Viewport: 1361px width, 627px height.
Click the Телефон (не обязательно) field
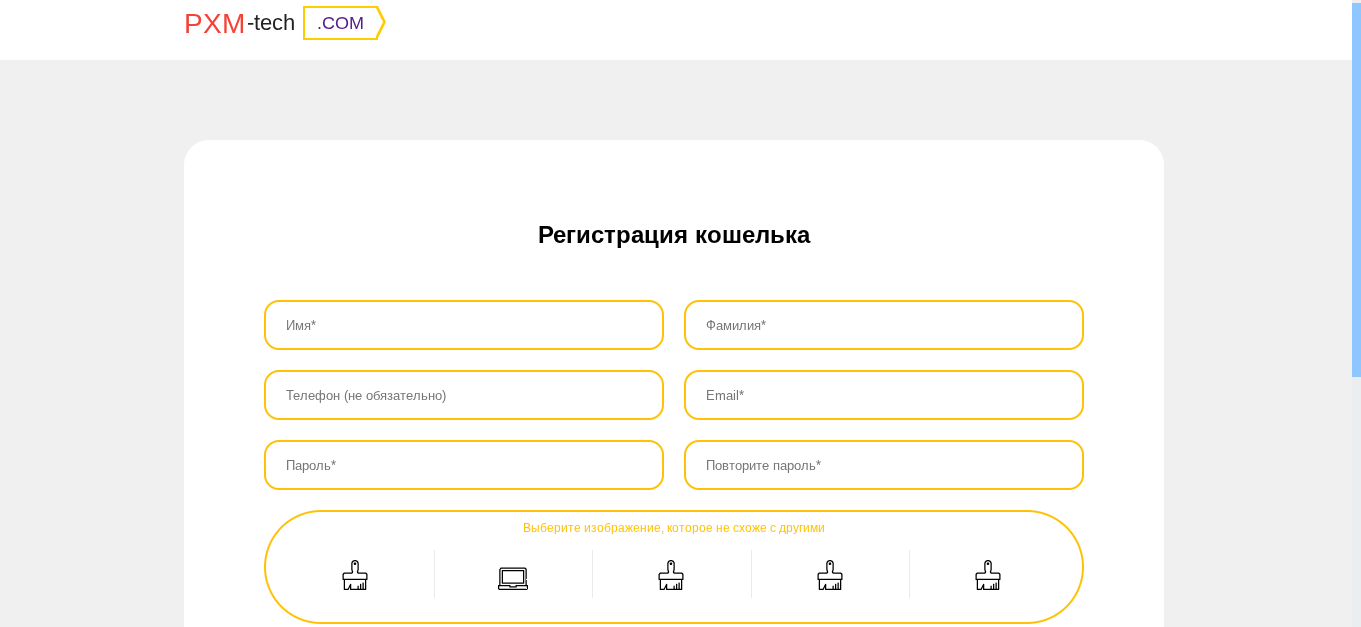[x=464, y=395]
